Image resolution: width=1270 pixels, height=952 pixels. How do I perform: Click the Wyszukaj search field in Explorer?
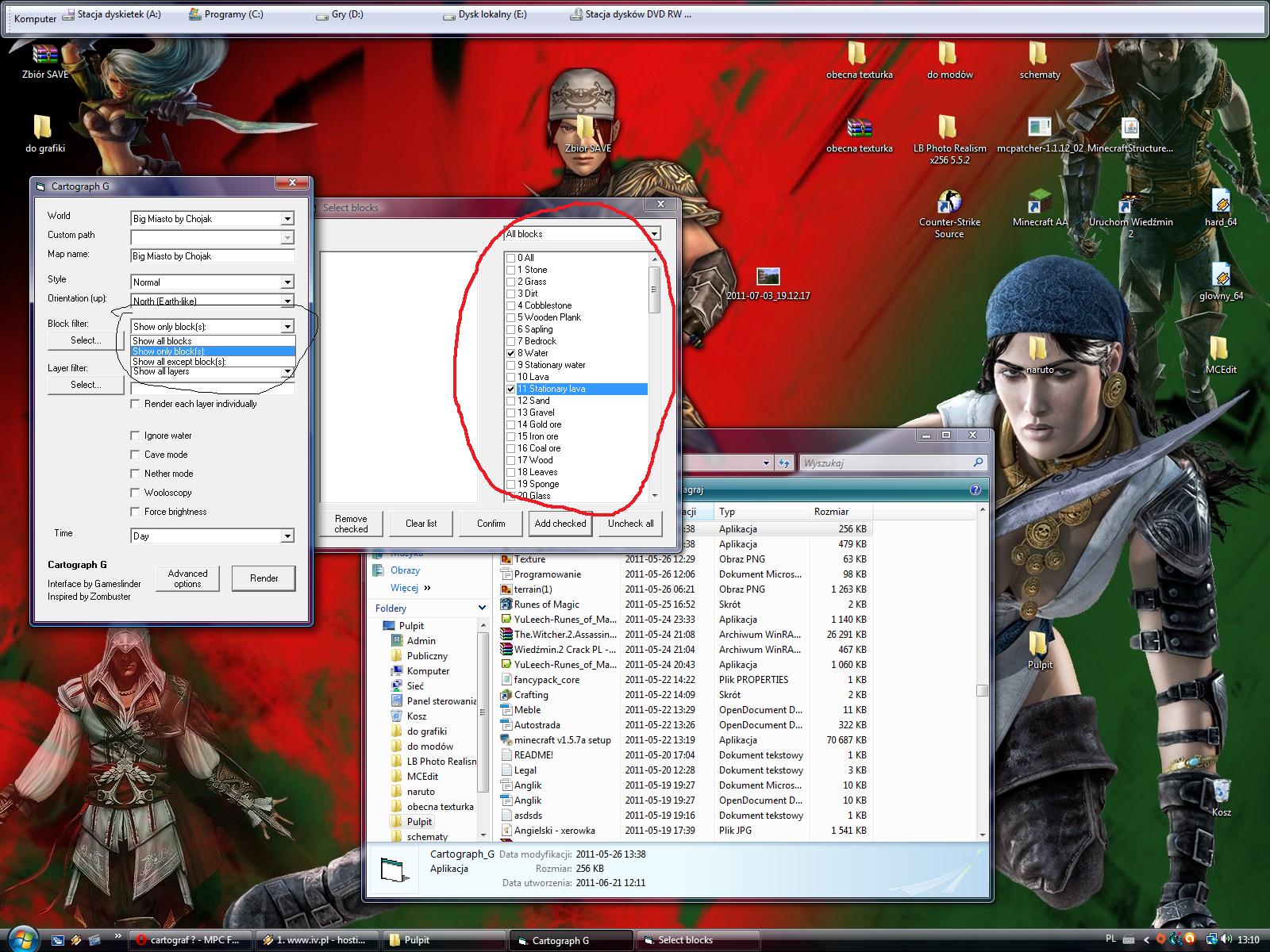tap(893, 463)
